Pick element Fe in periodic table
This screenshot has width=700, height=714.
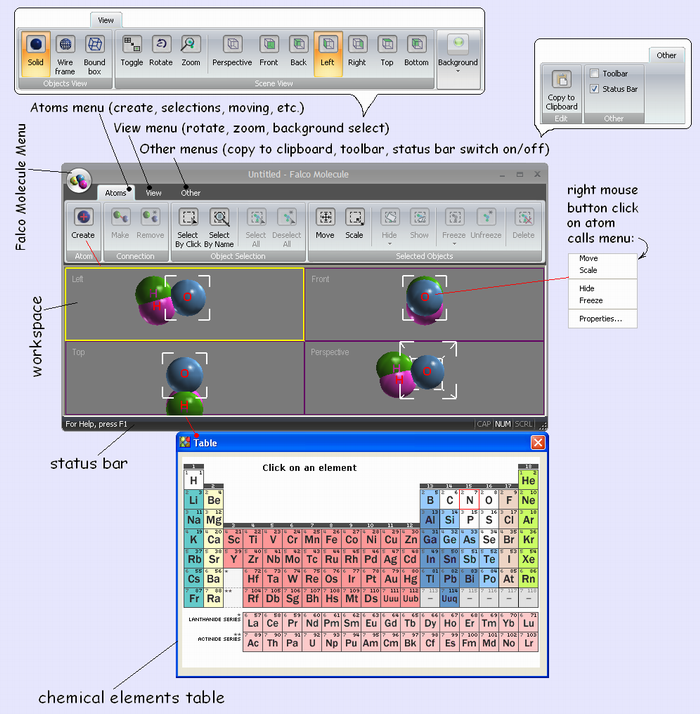point(331,541)
